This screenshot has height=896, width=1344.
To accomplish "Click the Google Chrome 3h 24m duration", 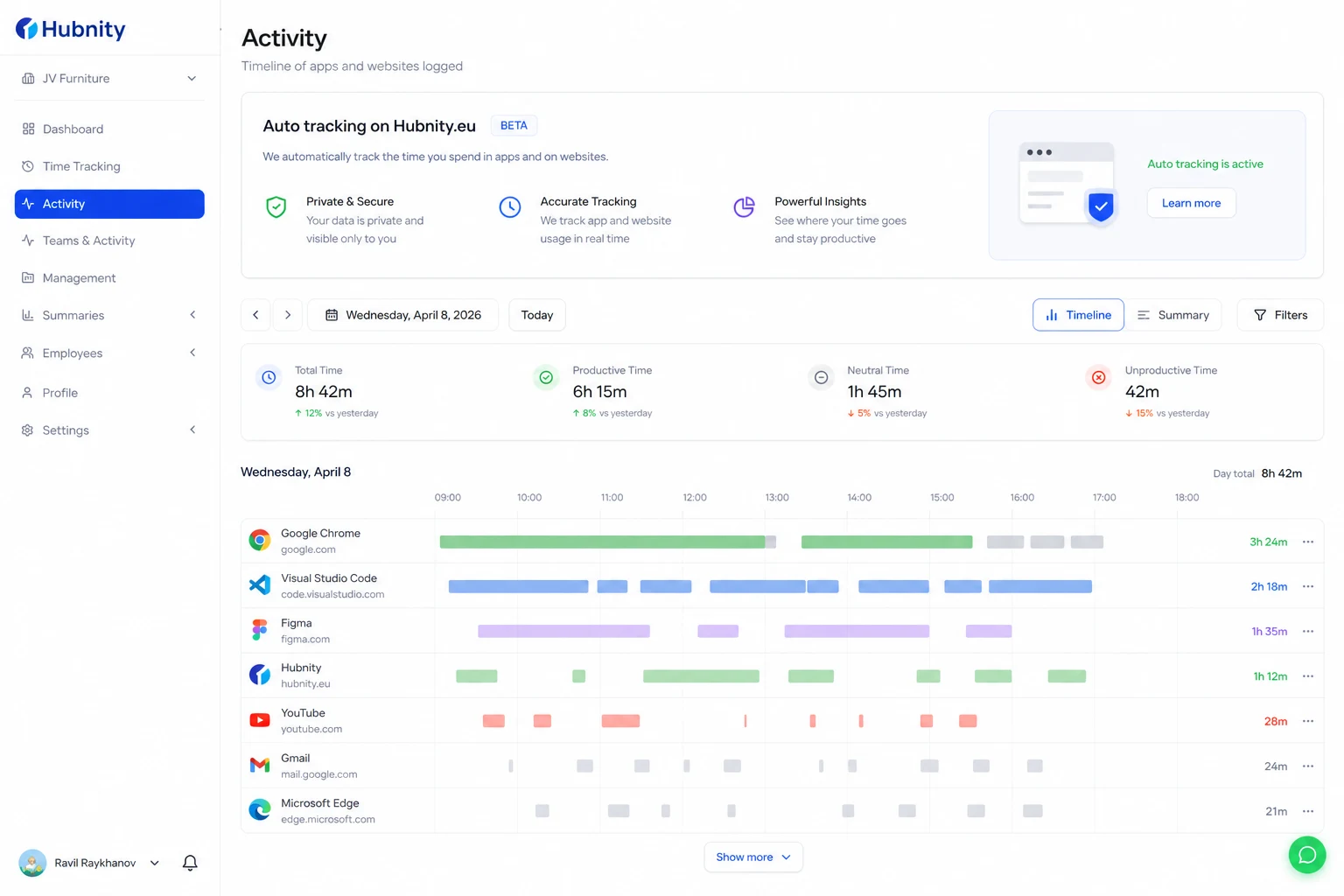I will click(x=1268, y=542).
